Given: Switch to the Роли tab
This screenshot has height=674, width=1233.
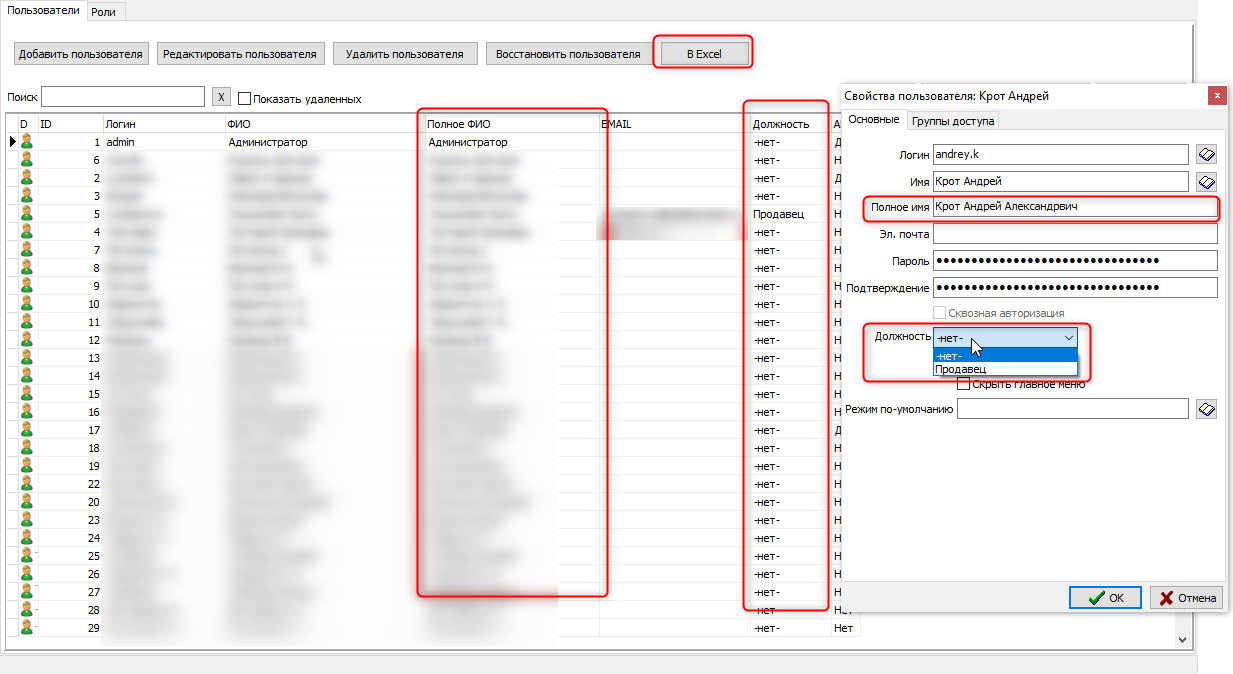Looking at the screenshot, I should point(105,10).
